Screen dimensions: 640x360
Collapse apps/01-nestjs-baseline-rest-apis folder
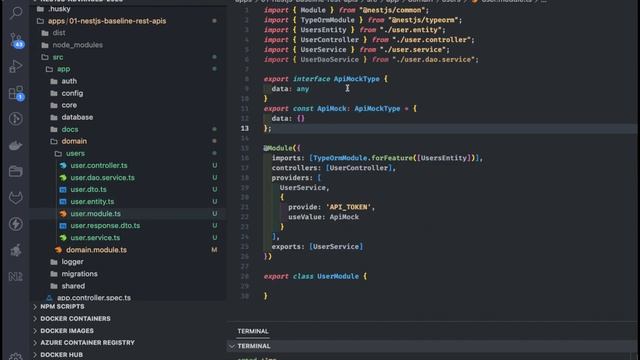pyautogui.click(x=107, y=21)
